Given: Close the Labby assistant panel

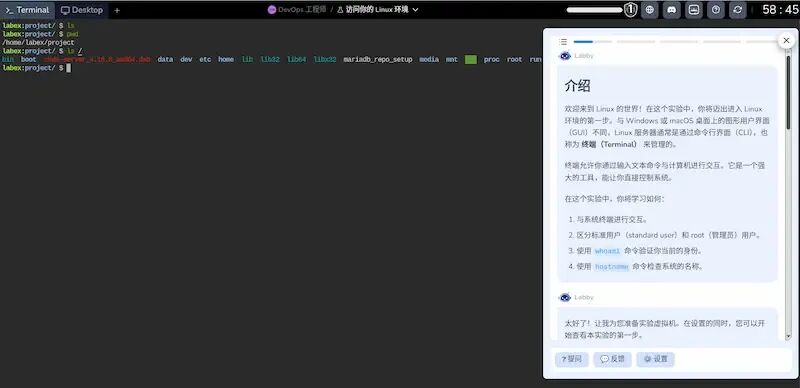Looking at the screenshot, I should click(786, 40).
